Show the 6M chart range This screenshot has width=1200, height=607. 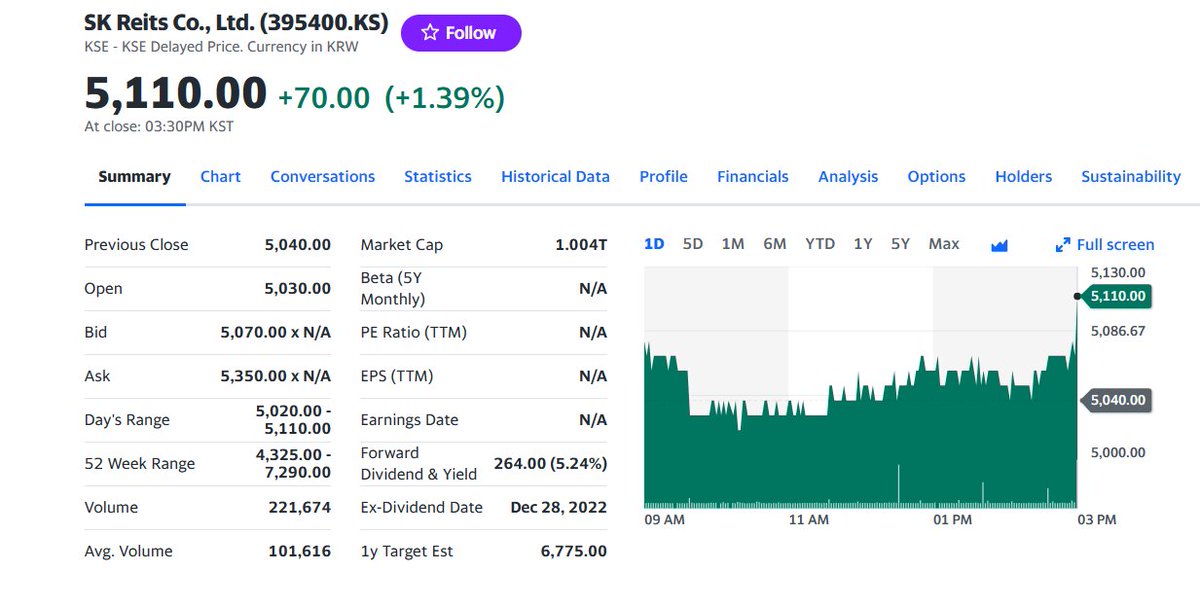pos(774,244)
